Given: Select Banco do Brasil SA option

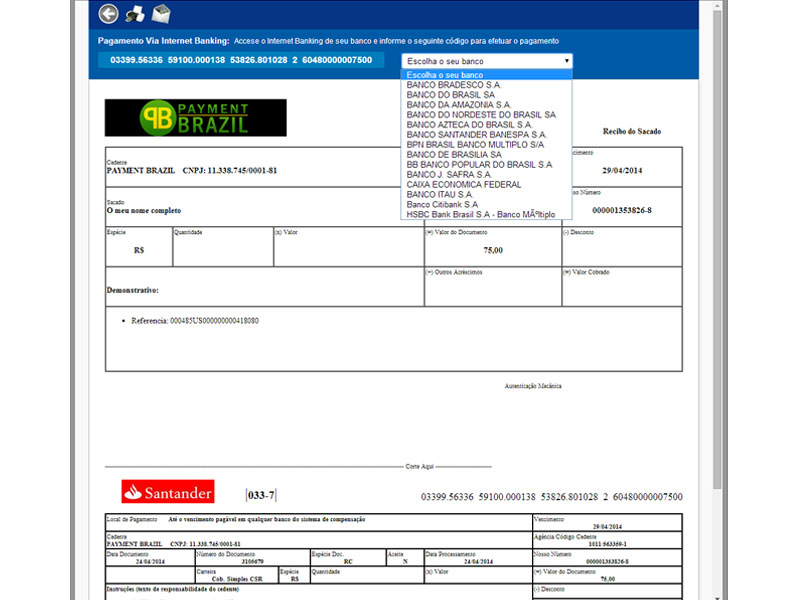Looking at the screenshot, I should pos(450,95).
